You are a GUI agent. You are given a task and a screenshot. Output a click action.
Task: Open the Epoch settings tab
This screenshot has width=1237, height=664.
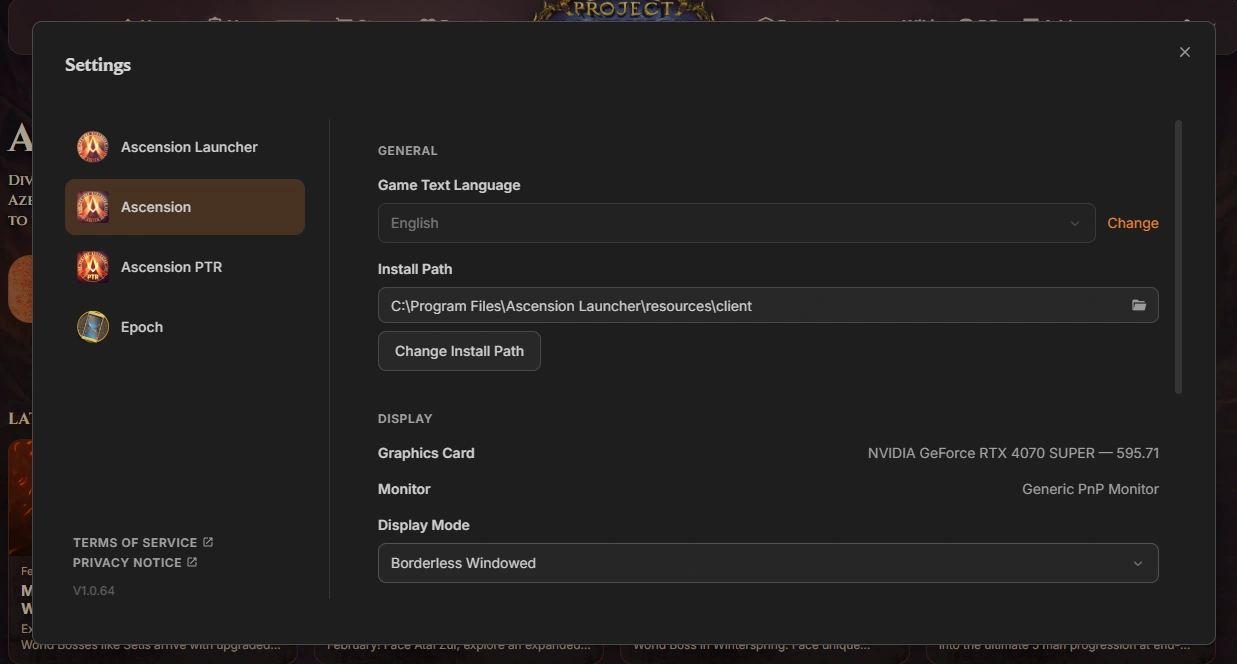pos(185,327)
